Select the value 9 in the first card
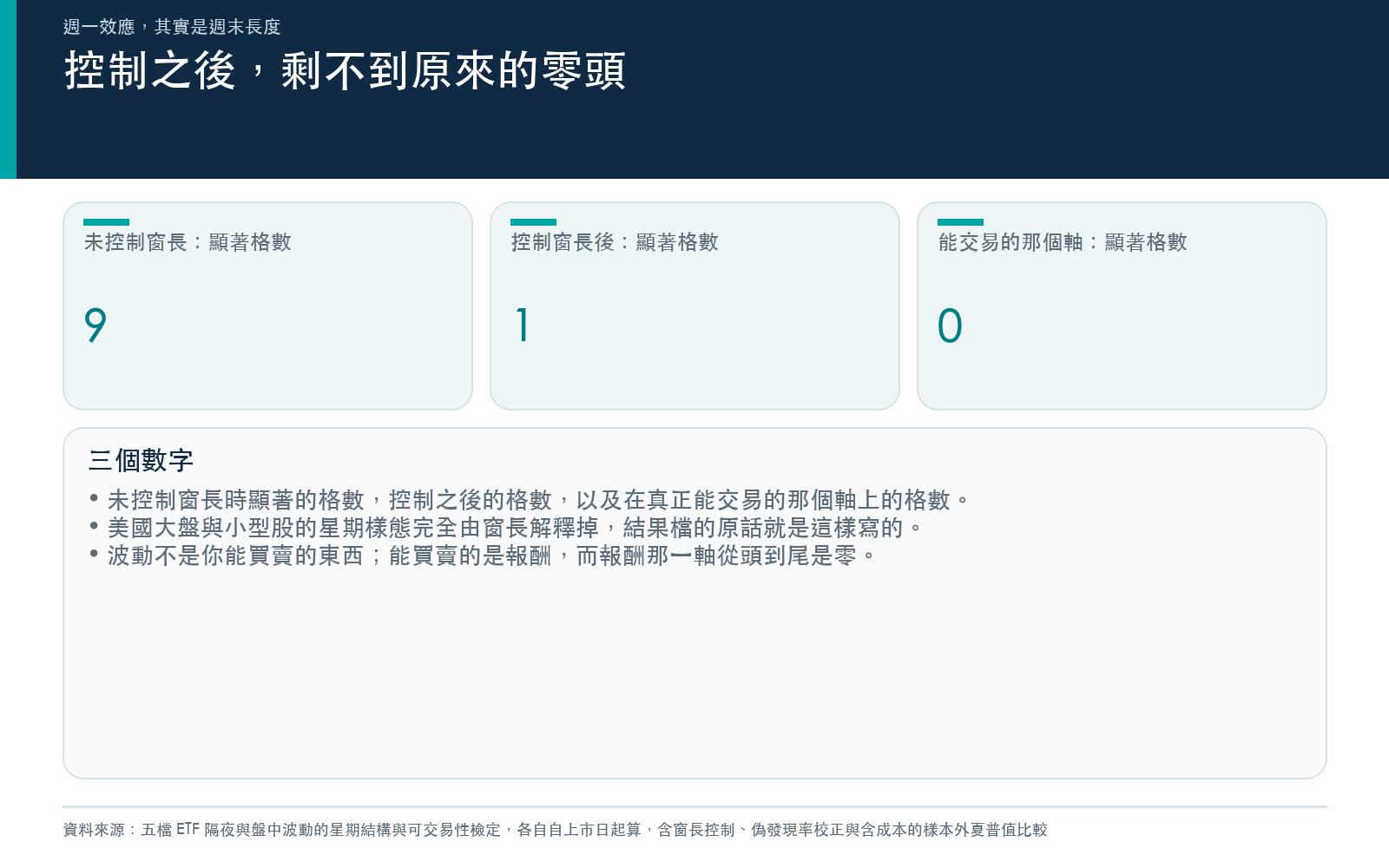 95,325
